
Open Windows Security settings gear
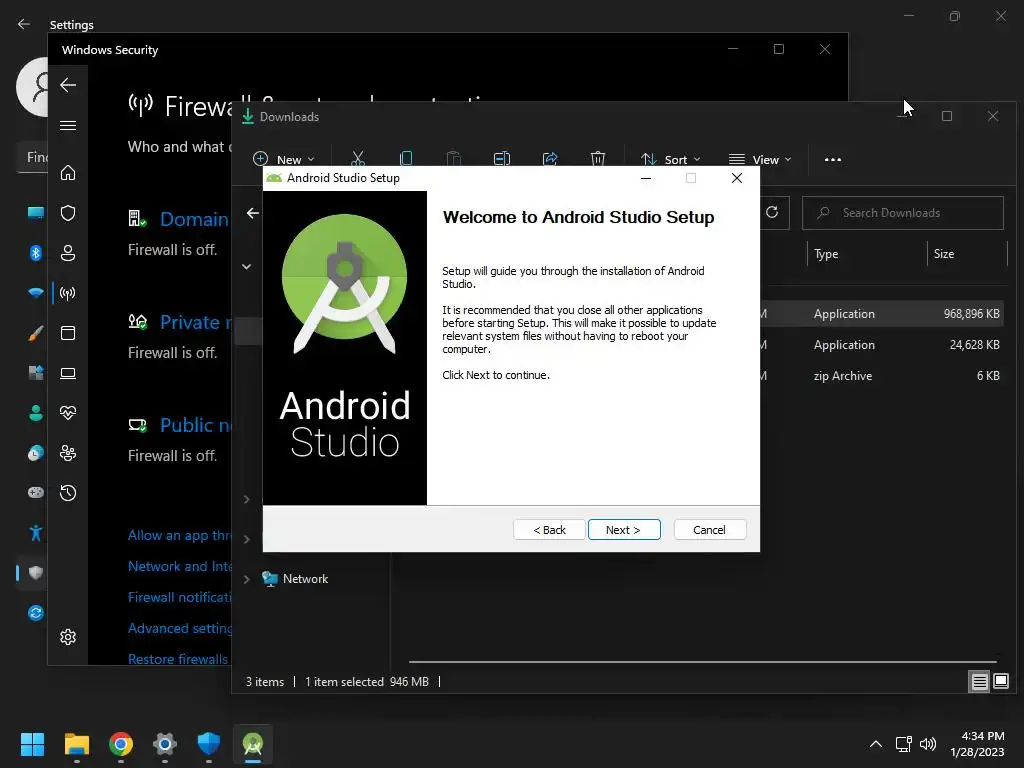(68, 637)
